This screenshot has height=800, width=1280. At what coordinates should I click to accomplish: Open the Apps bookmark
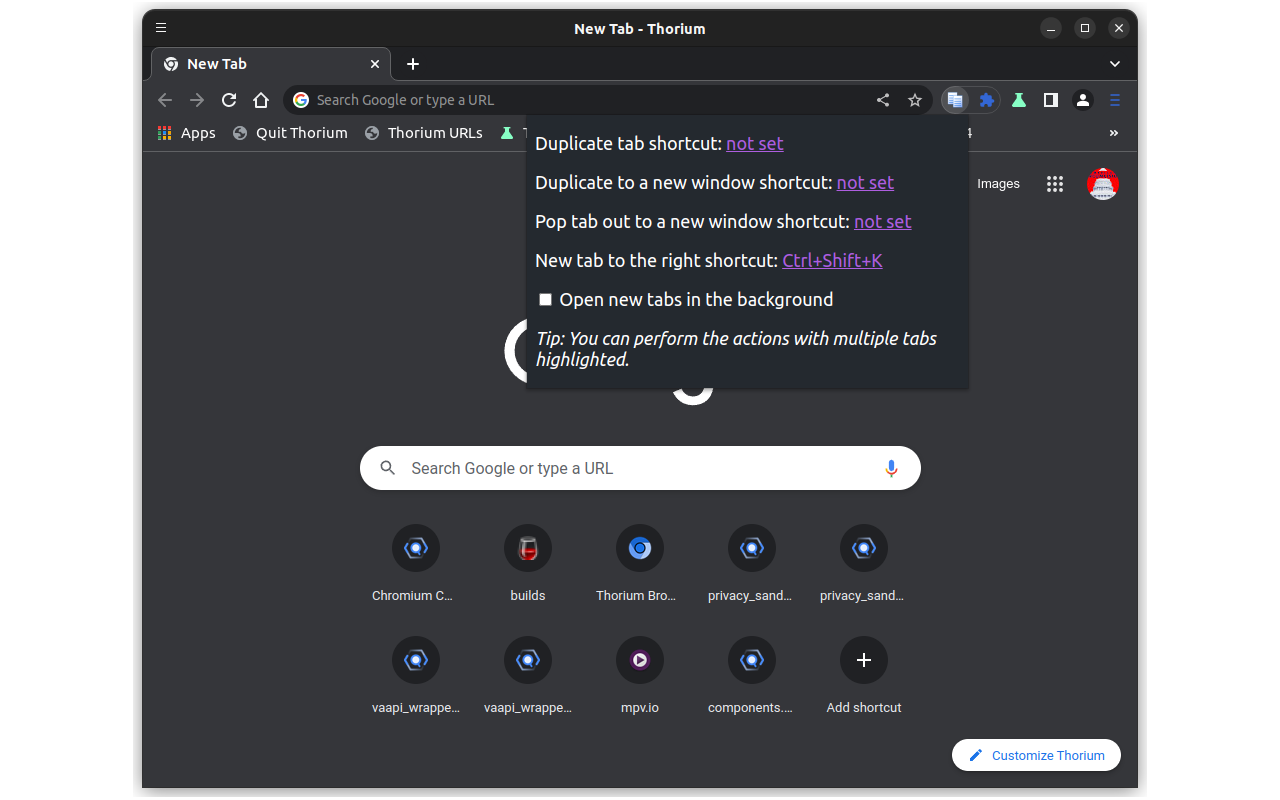pyautogui.click(x=187, y=133)
